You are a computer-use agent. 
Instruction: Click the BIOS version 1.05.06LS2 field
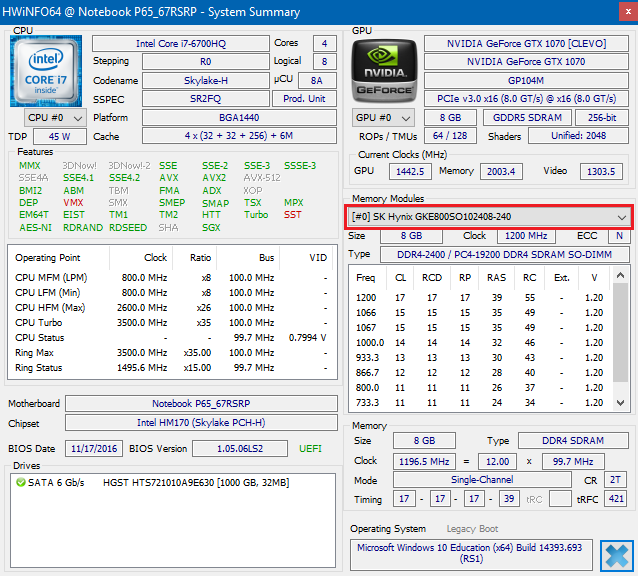240,449
